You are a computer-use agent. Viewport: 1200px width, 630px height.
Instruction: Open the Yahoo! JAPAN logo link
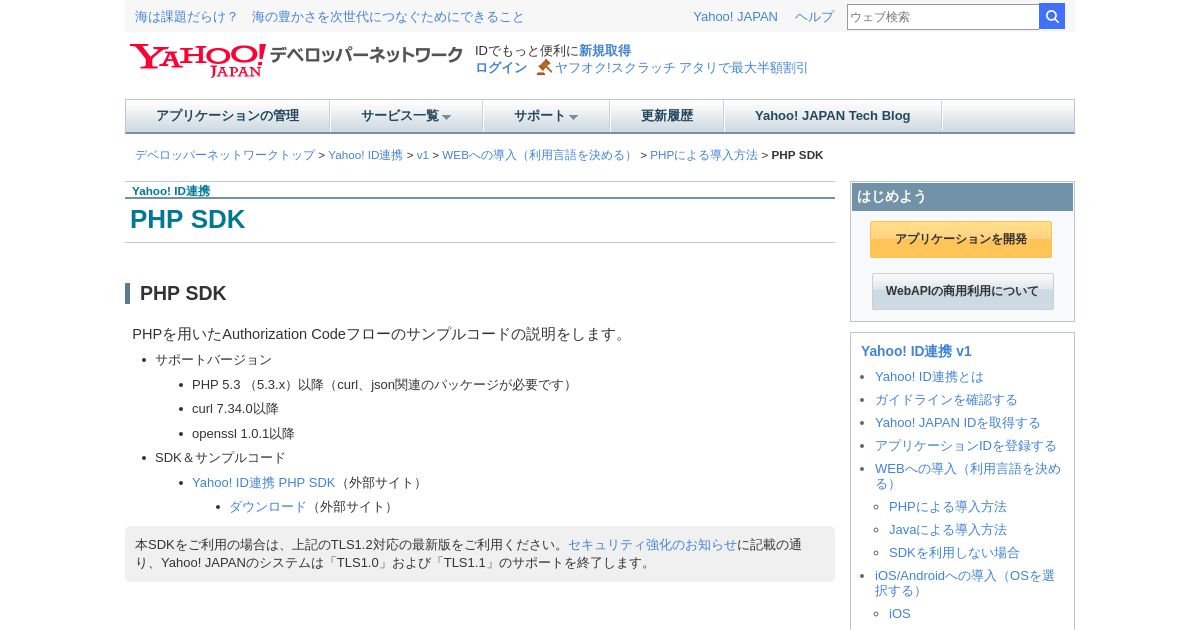pos(198,60)
